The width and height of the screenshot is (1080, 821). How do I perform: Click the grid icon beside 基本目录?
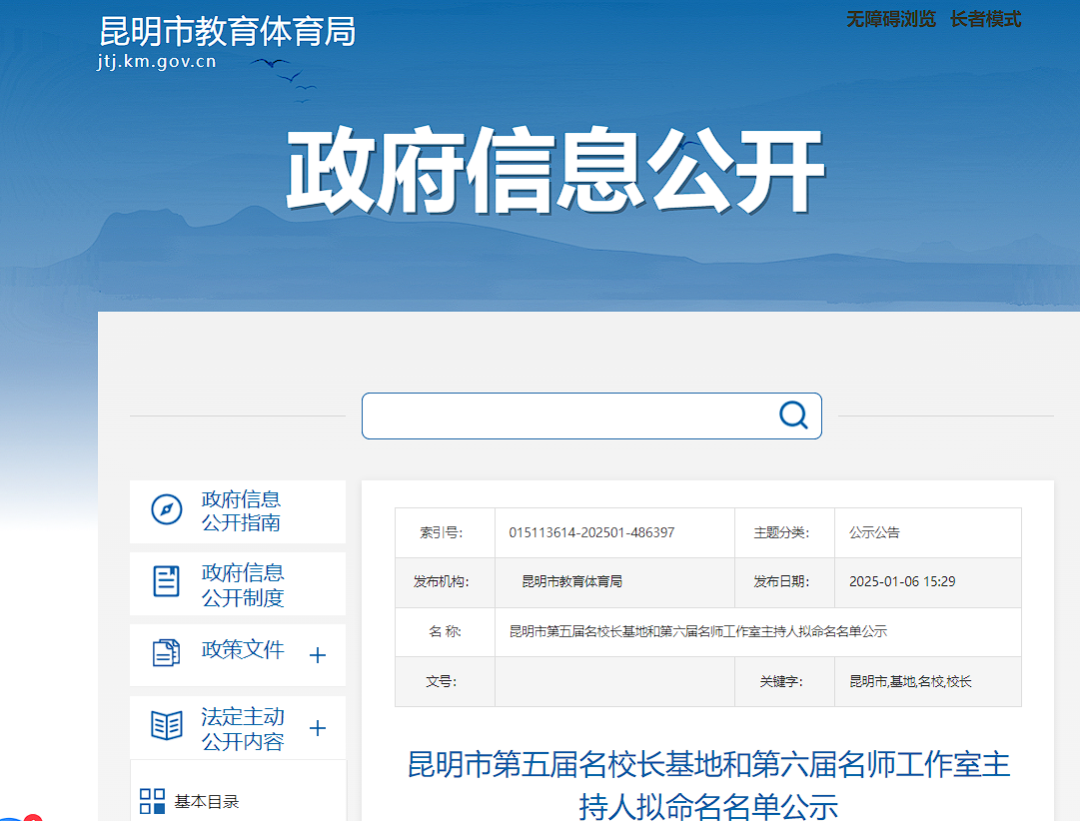(152, 802)
